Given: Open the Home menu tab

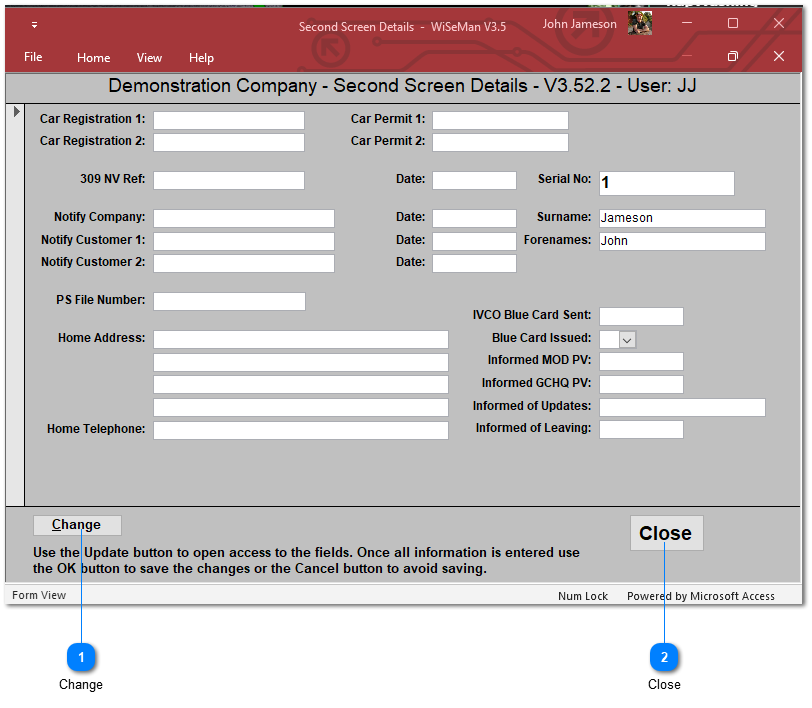Looking at the screenshot, I should (94, 58).
